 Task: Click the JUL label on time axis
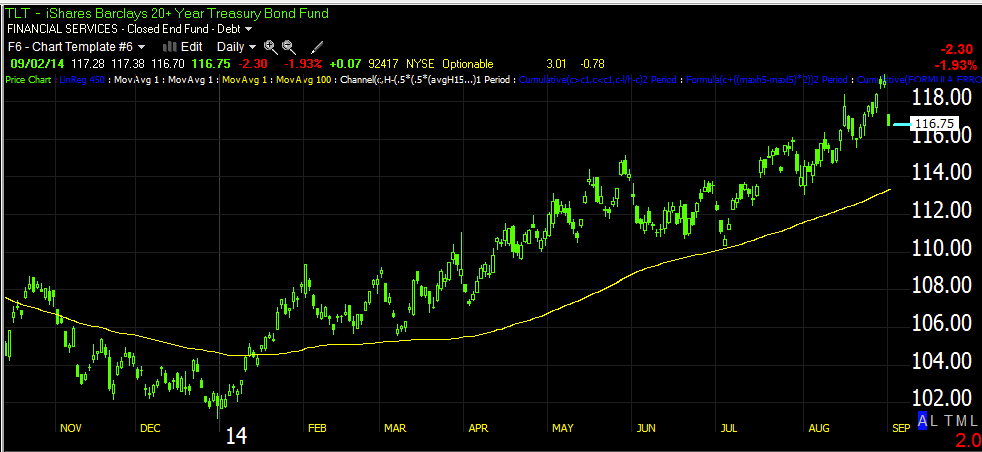coord(729,428)
